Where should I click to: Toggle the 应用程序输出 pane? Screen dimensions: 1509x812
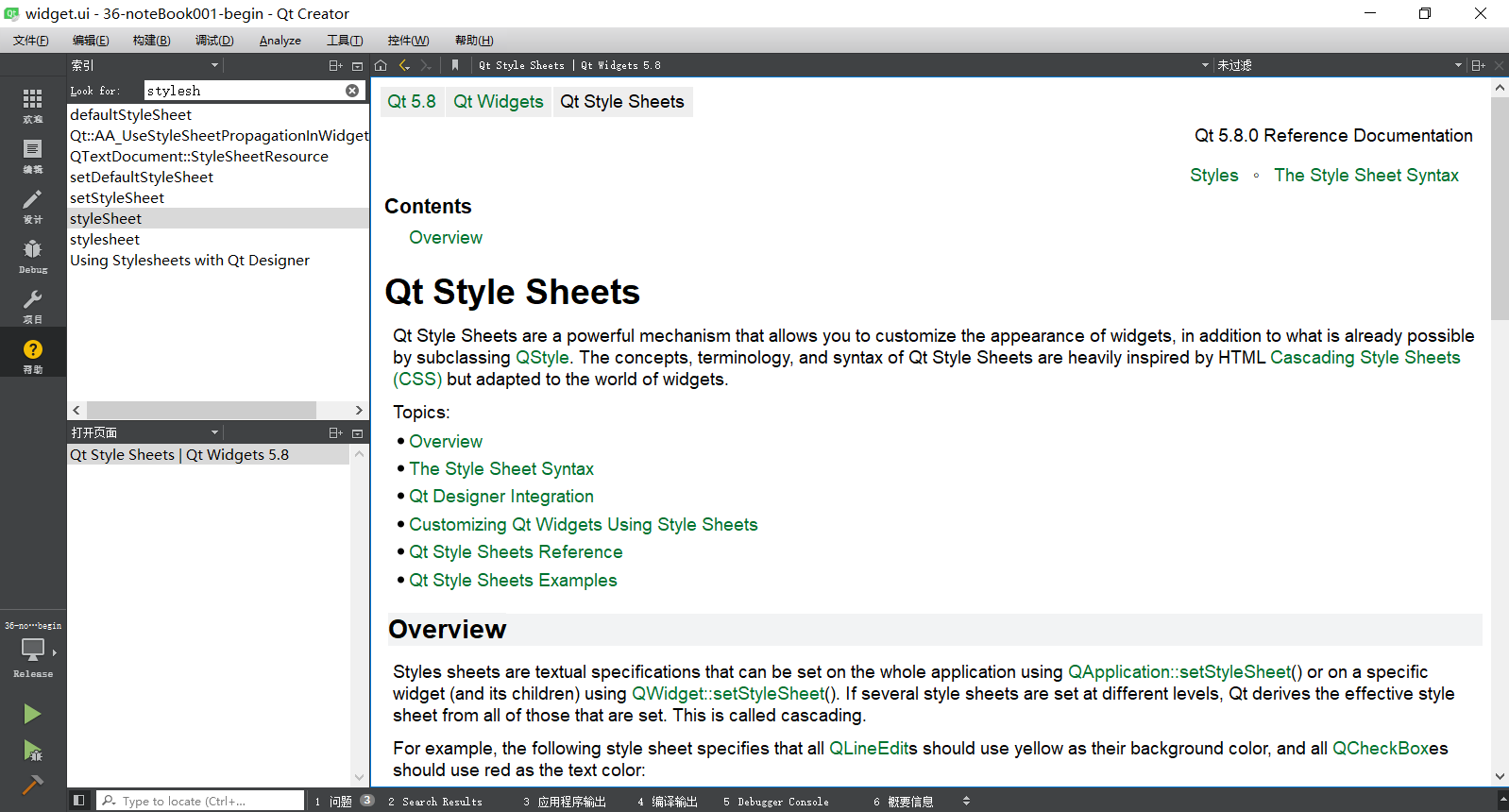[565, 802]
